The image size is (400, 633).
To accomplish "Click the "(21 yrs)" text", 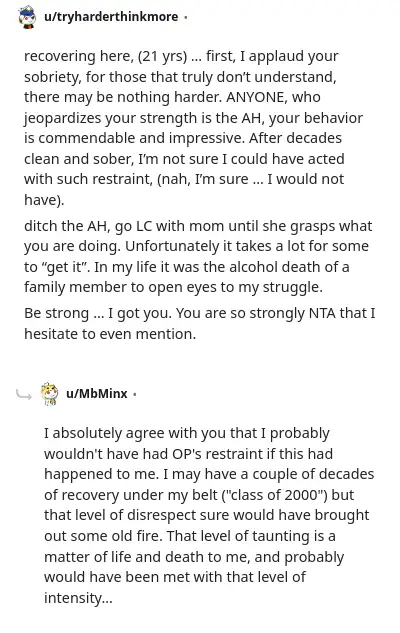I will click(x=162, y=57).
